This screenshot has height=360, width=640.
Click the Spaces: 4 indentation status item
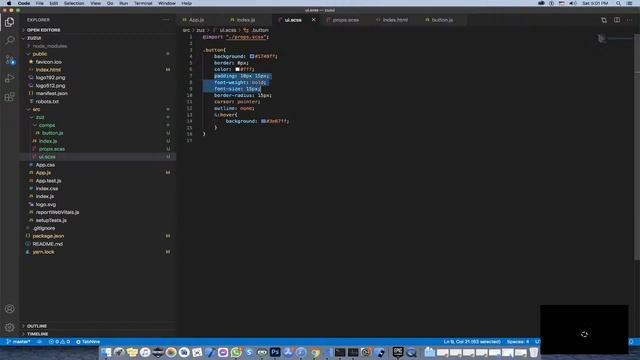pyautogui.click(x=518, y=342)
